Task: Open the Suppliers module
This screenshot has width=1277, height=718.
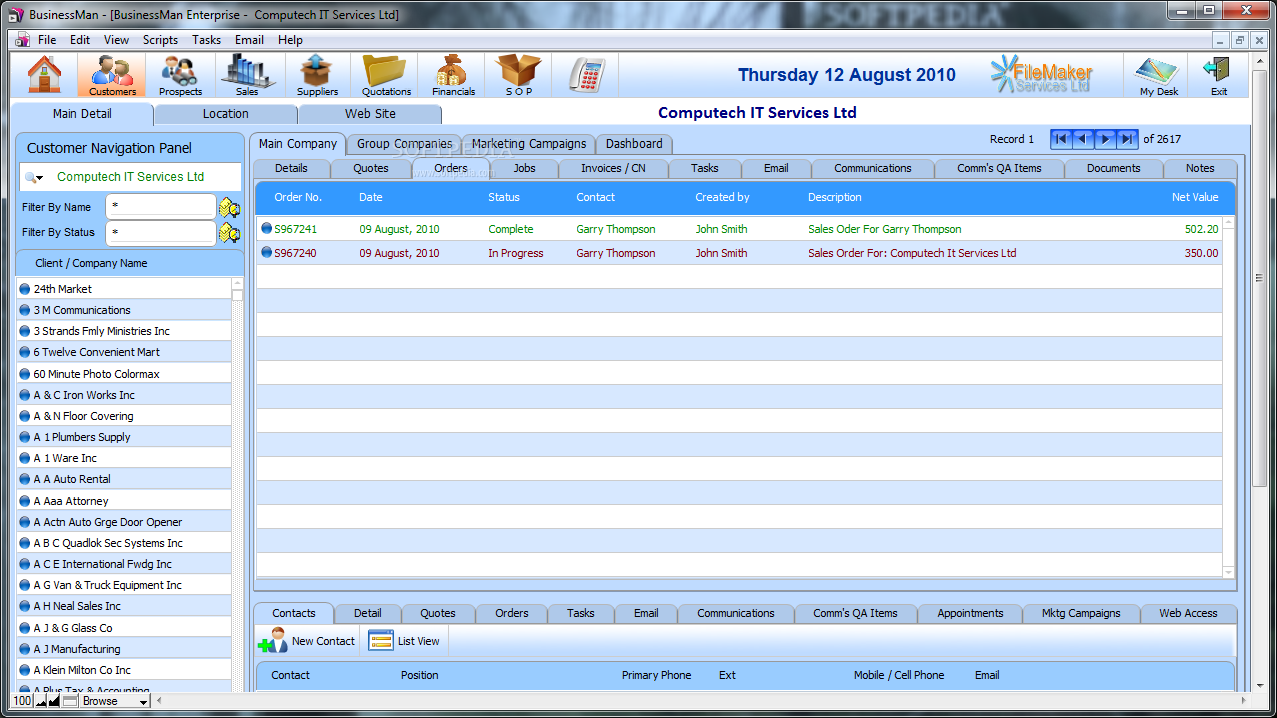Action: (317, 75)
